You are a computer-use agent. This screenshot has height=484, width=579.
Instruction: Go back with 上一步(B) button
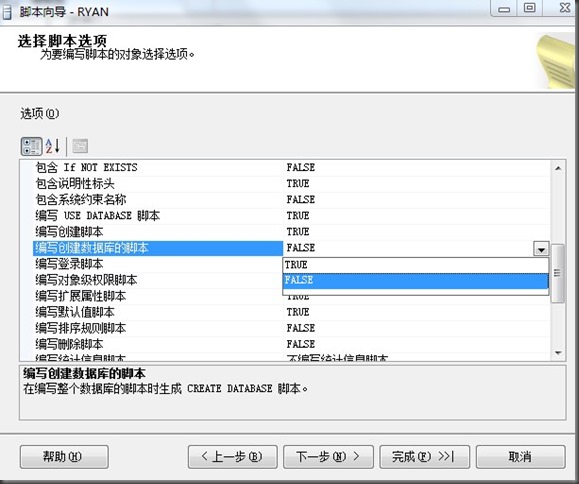tap(233, 457)
